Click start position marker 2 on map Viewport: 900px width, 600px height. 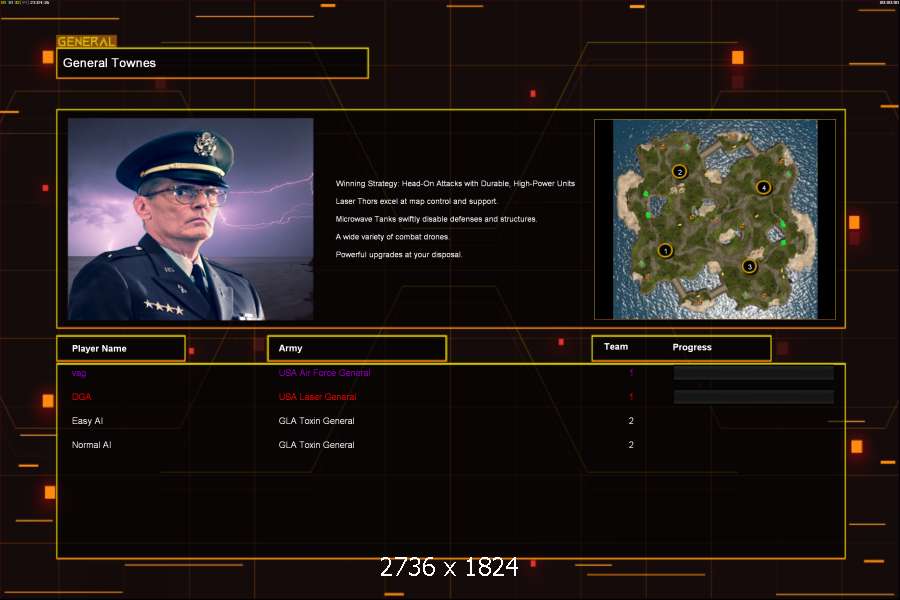(680, 172)
